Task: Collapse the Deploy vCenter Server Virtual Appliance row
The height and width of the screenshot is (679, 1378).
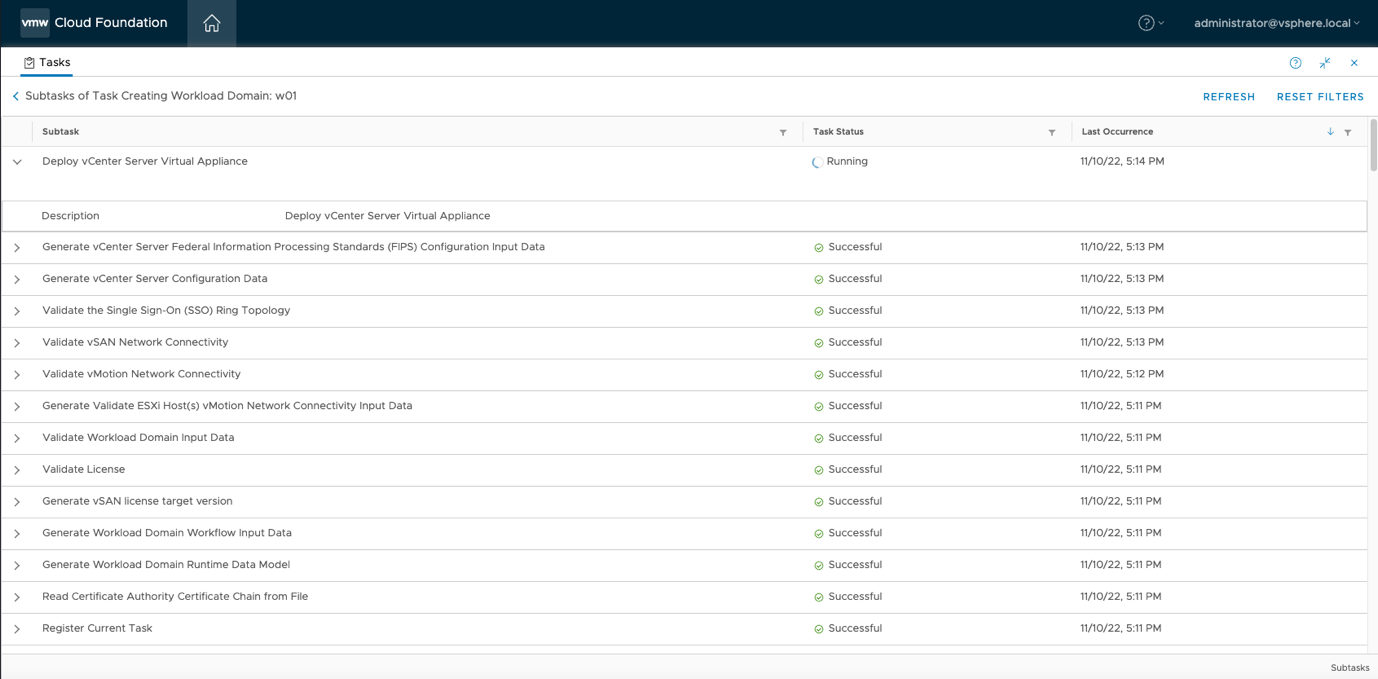Action: pyautogui.click(x=17, y=162)
